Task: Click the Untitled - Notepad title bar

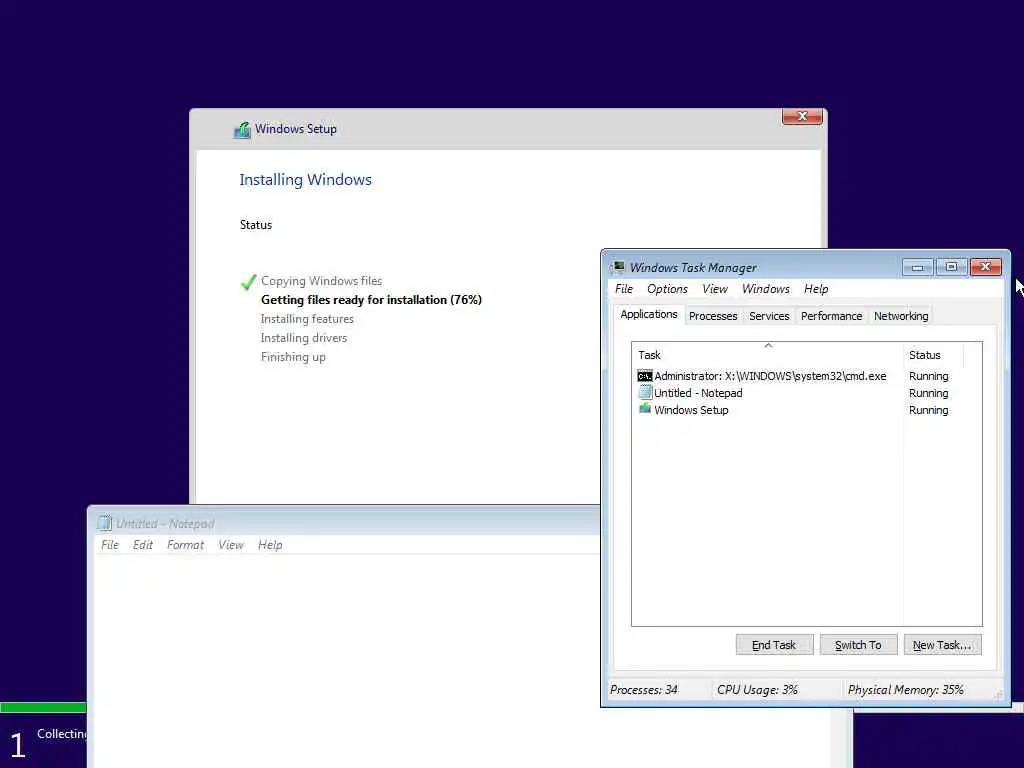Action: [x=344, y=523]
